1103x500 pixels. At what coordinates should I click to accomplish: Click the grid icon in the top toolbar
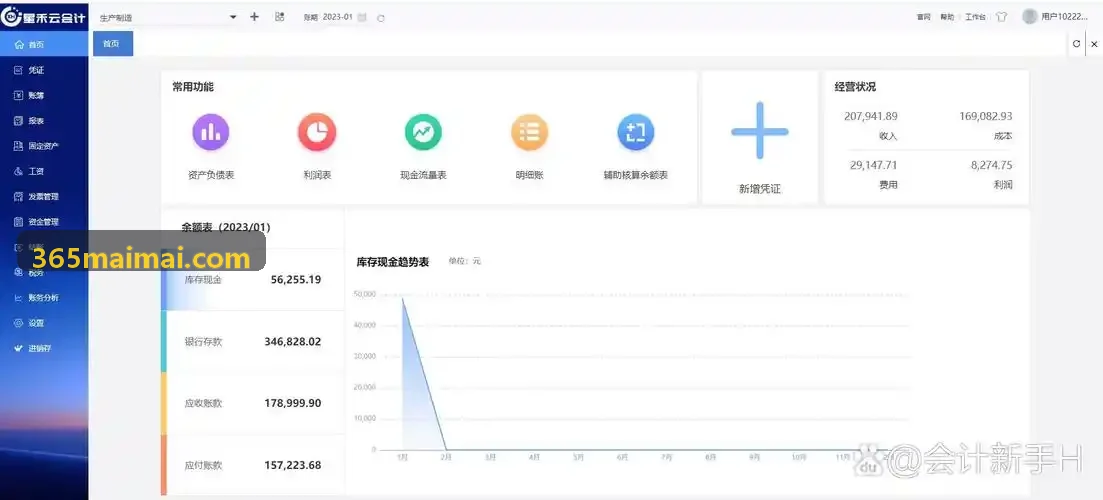(x=279, y=17)
